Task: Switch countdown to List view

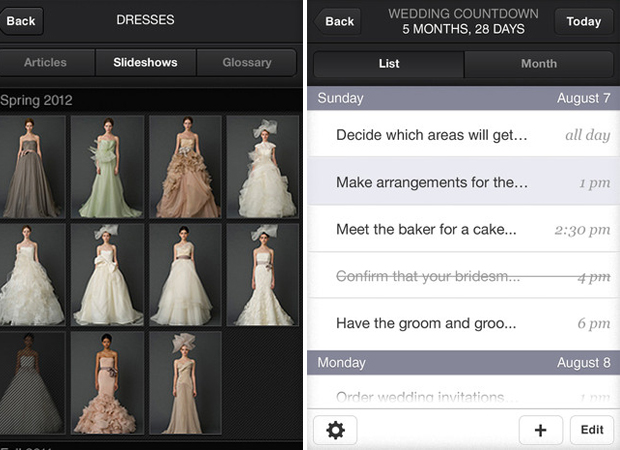Action: pos(389,64)
